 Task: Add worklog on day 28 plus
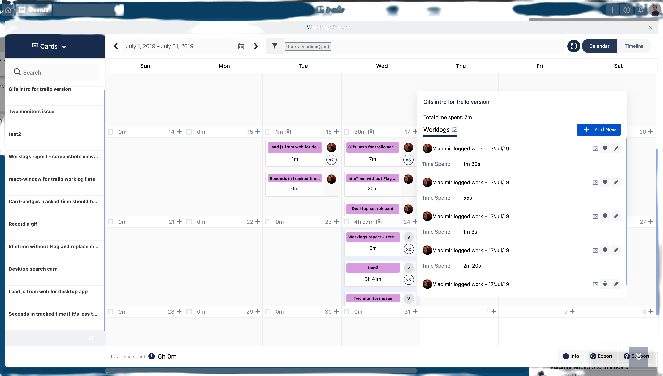(179, 312)
